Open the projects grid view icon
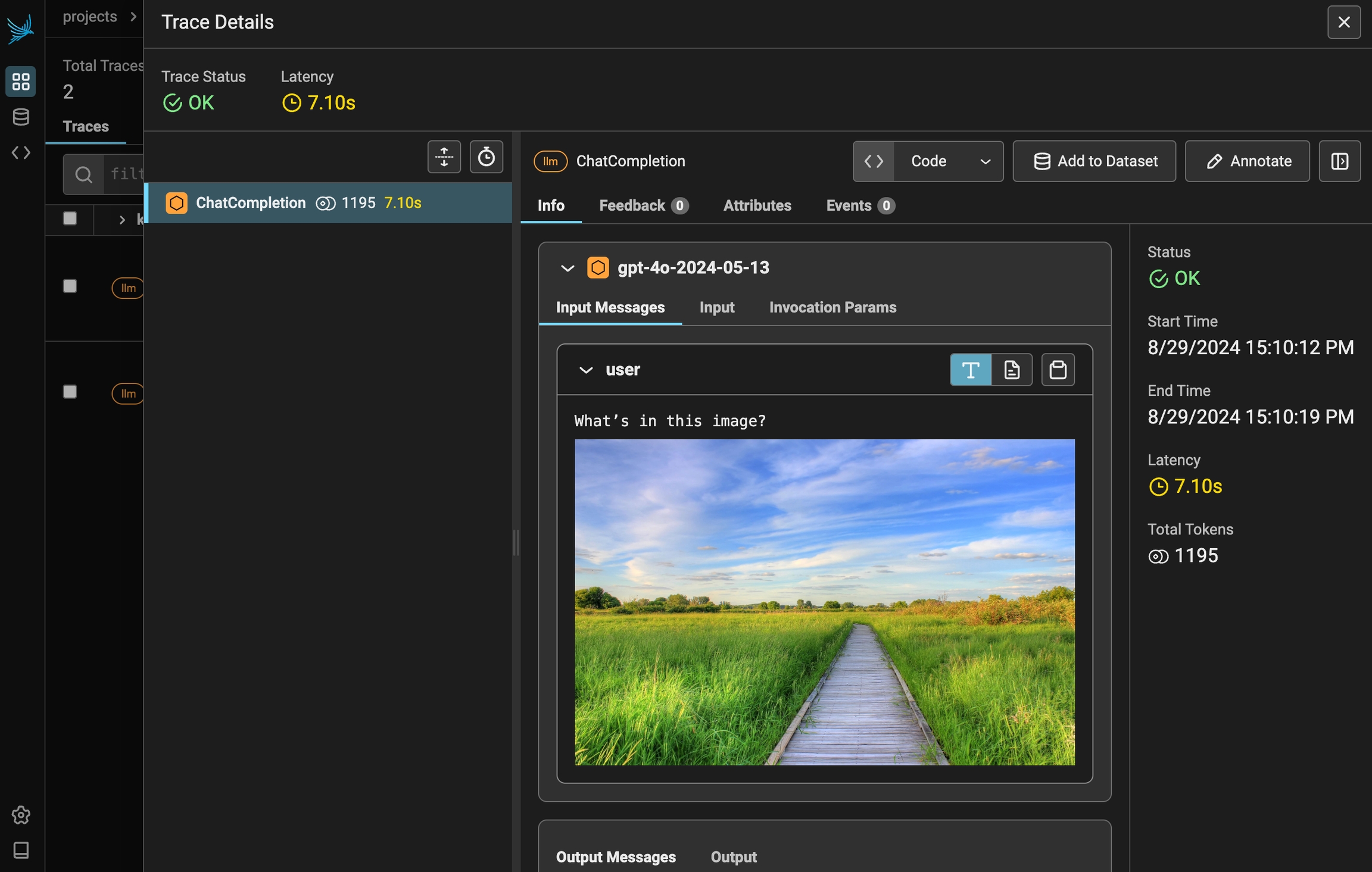 point(21,81)
